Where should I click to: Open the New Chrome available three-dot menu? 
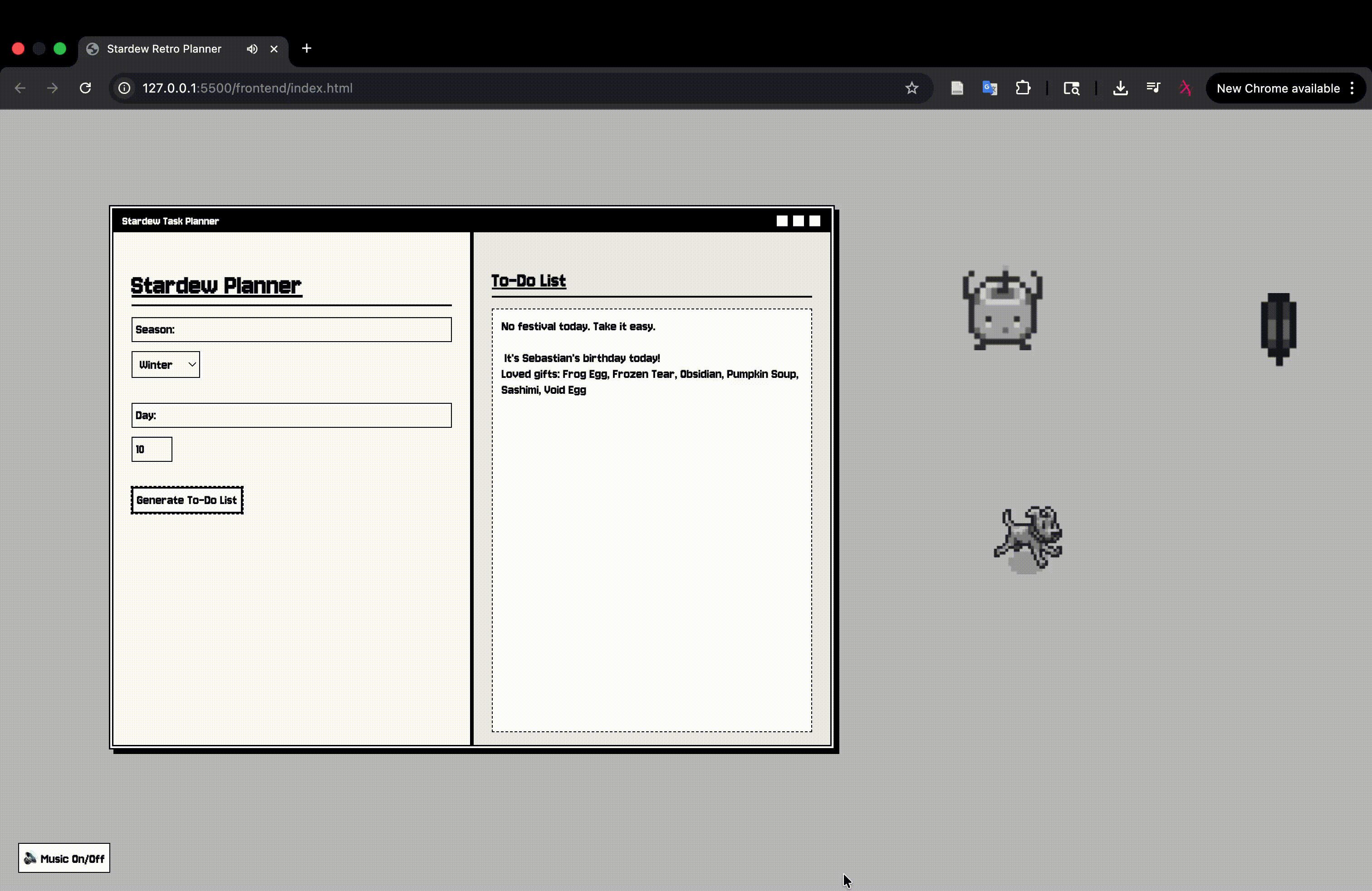pyautogui.click(x=1353, y=88)
